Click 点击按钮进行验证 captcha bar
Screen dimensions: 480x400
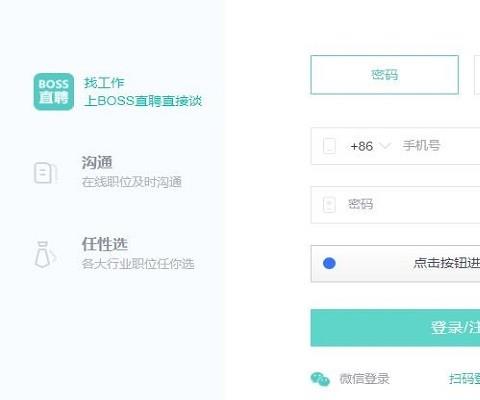click(395, 264)
